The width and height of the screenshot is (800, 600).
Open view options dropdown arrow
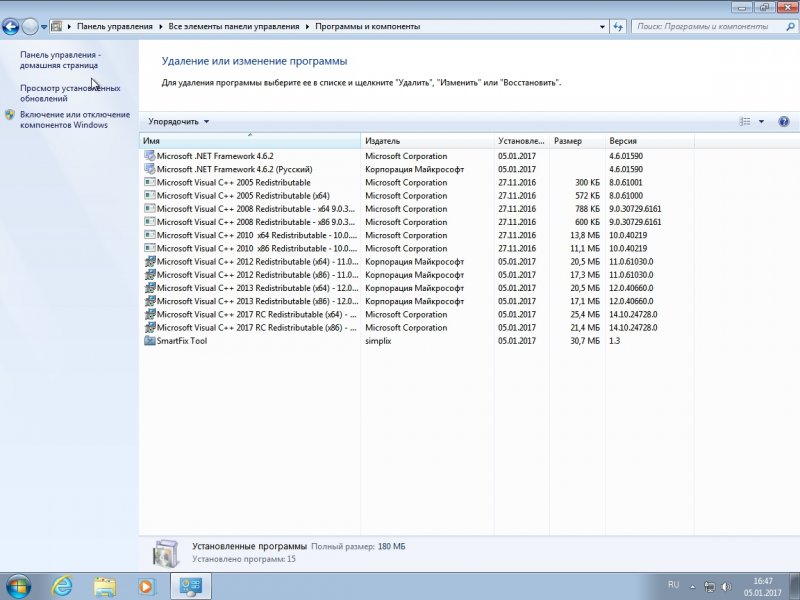(x=761, y=121)
